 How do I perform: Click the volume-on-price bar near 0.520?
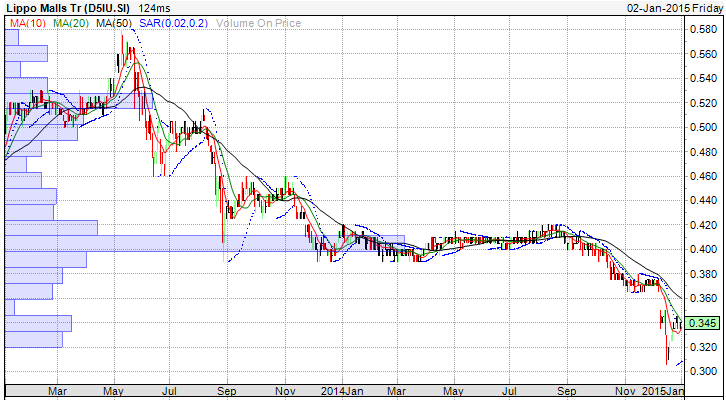click(79, 100)
